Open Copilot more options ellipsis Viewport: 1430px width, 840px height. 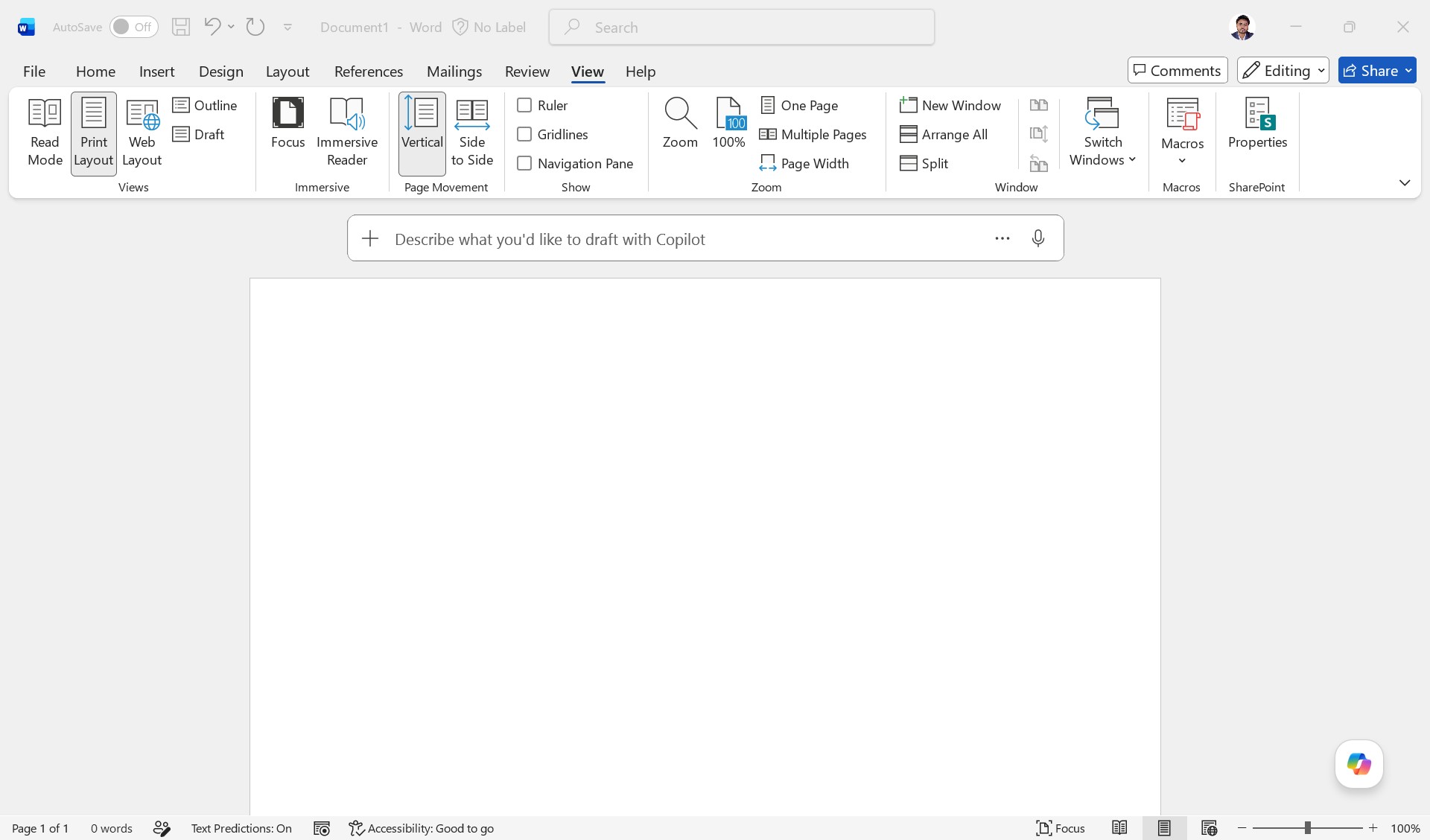click(x=1002, y=238)
